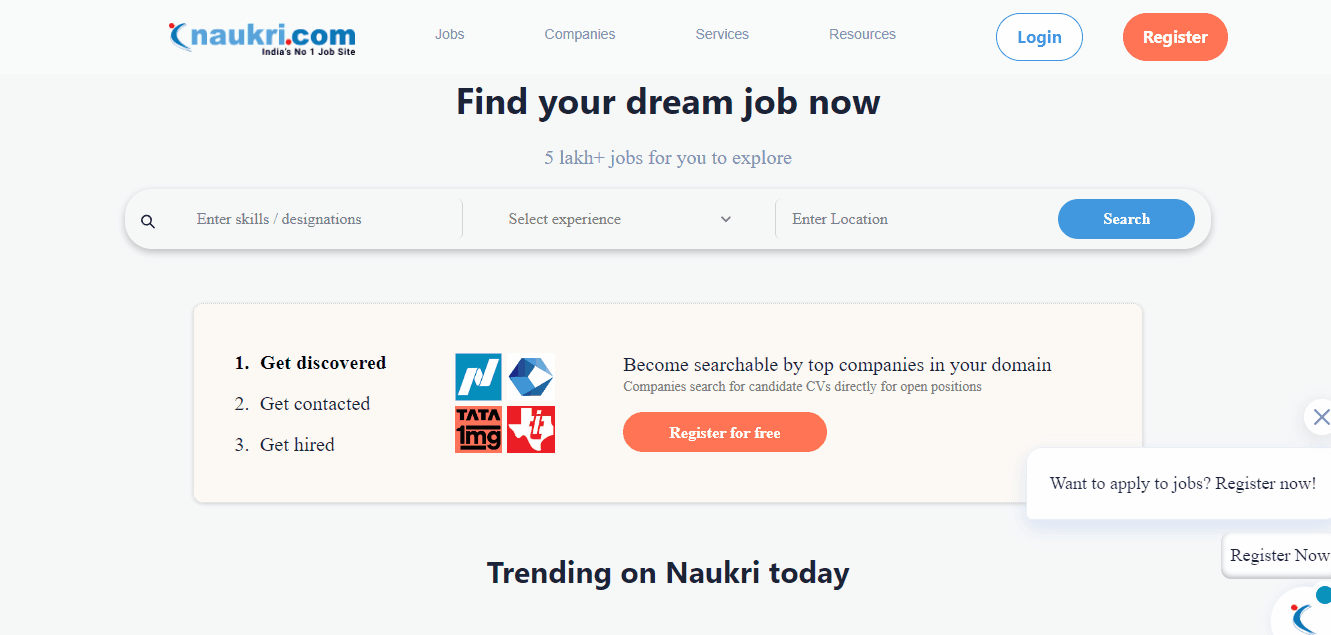
Task: Click the blue Search button
Action: 1126,219
